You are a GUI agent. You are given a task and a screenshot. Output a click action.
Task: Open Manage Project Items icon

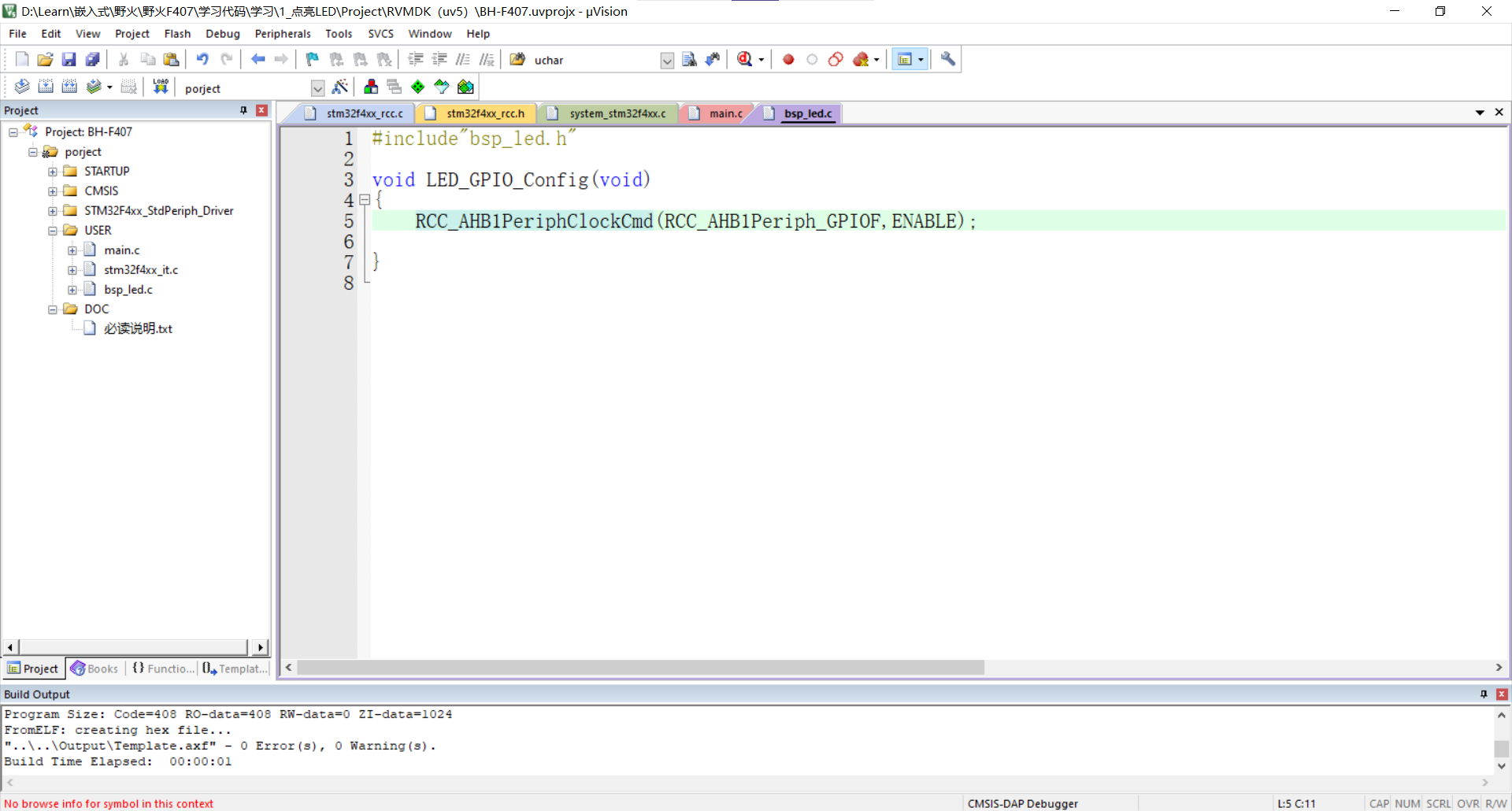[x=371, y=87]
